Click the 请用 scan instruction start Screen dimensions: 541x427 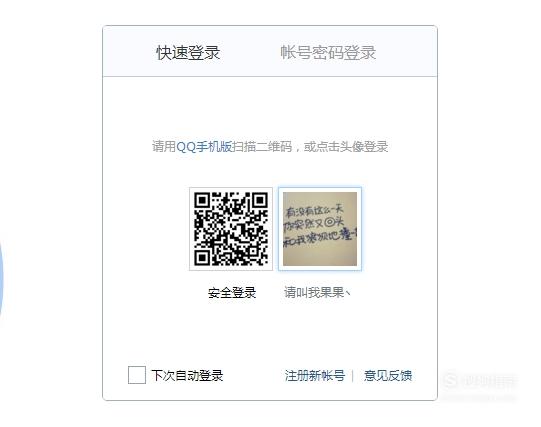(164, 147)
